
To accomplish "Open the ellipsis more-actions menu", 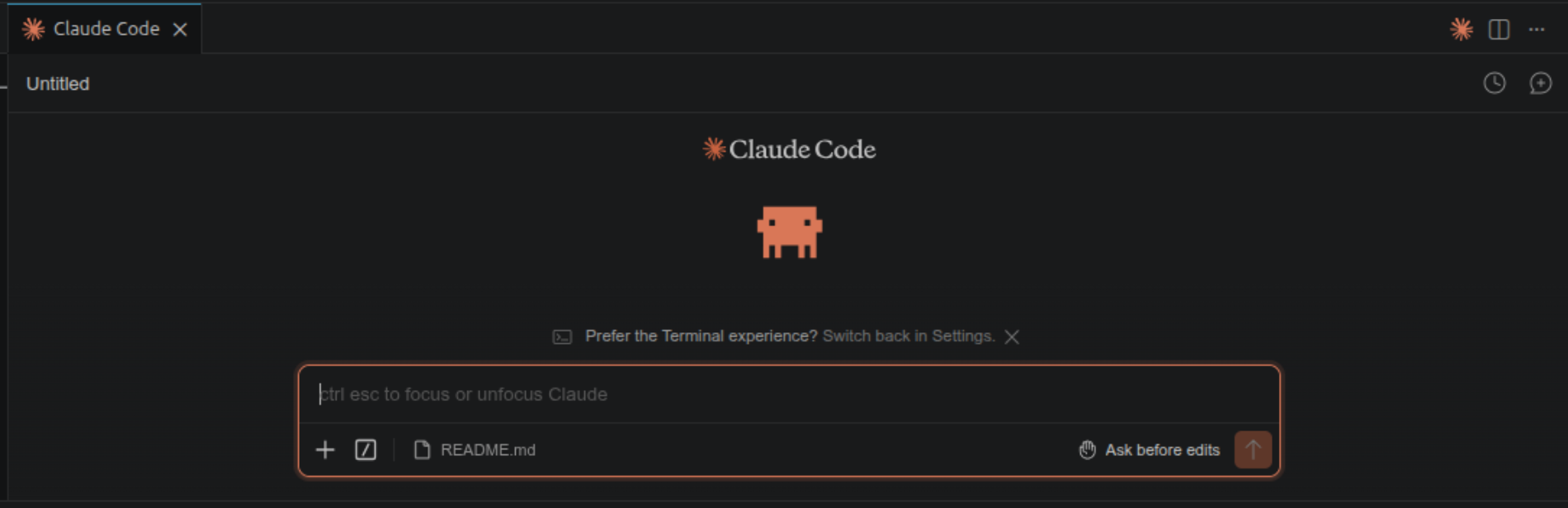I will coord(1537,29).
